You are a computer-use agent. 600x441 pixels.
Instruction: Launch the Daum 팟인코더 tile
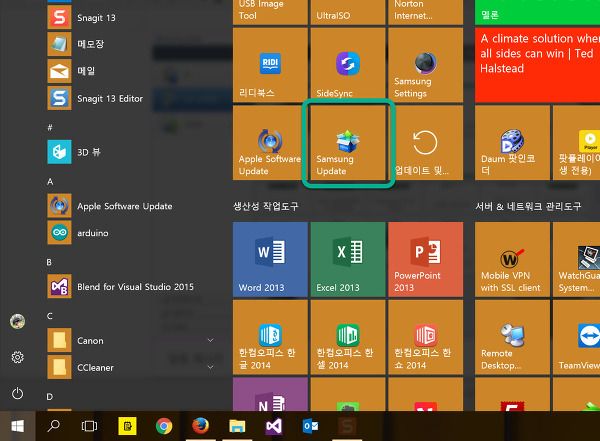pyautogui.click(x=512, y=143)
